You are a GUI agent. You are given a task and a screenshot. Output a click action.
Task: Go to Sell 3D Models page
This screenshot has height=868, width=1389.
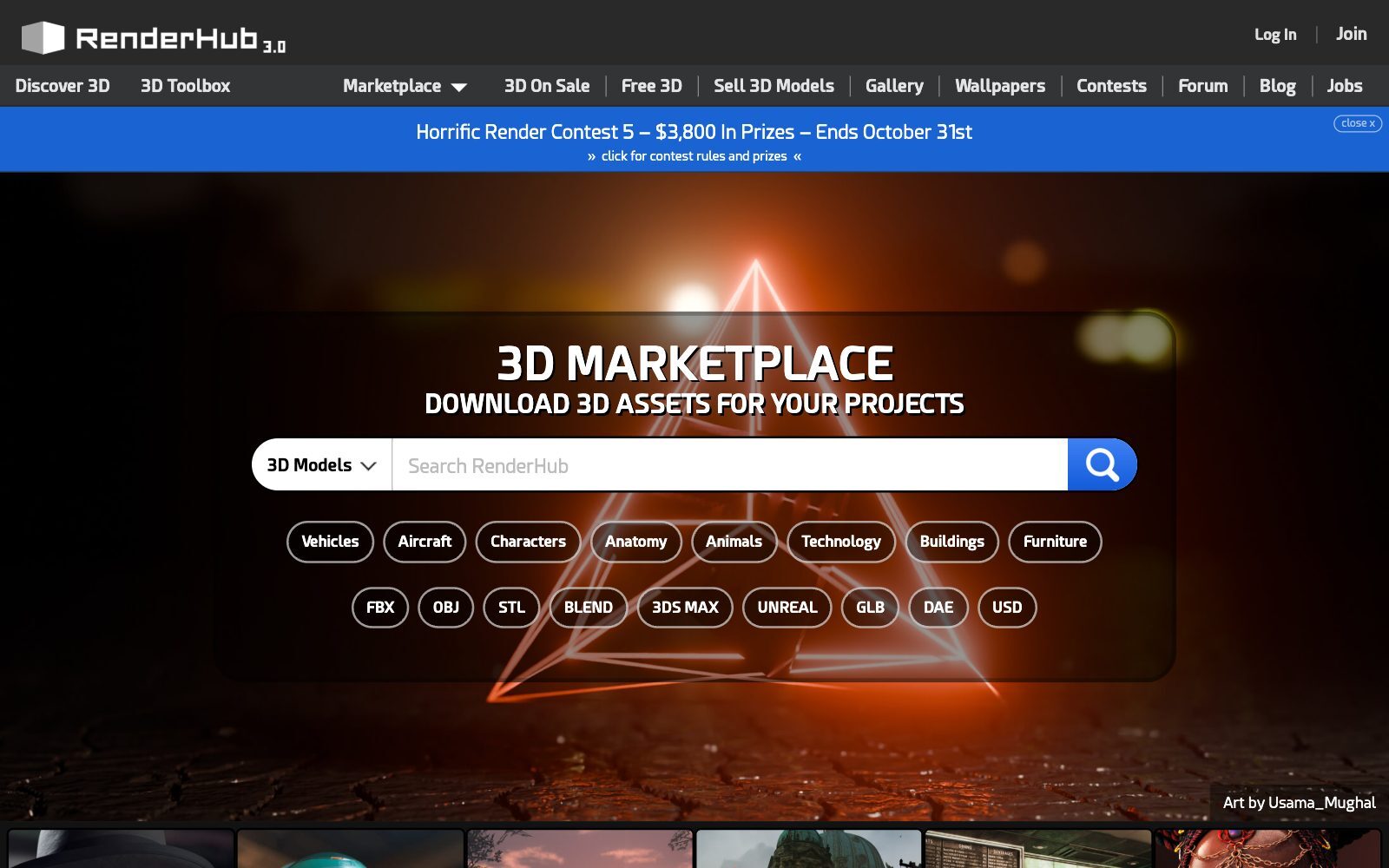point(773,86)
